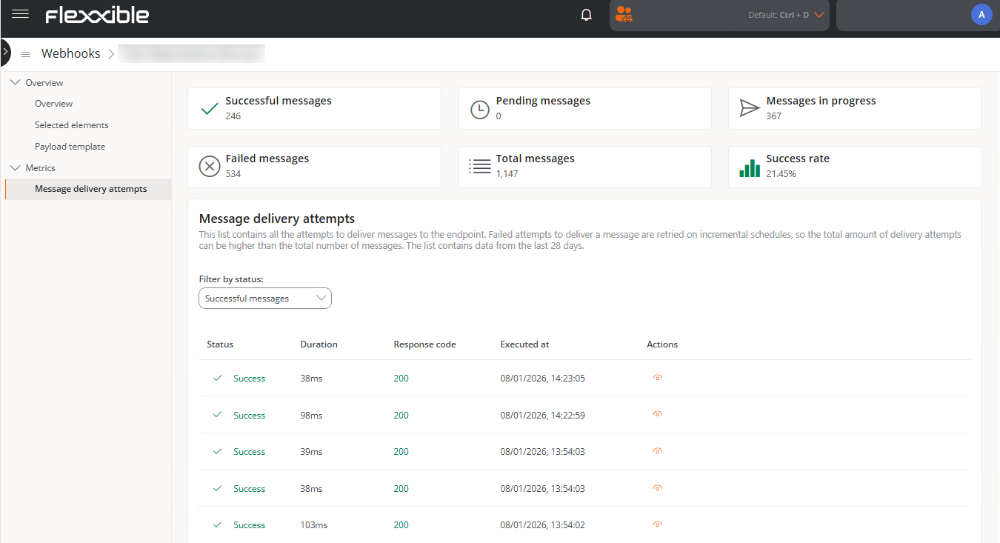Toggle the sidebar list icon beside Webhooks
The image size is (1000, 543).
(x=26, y=54)
